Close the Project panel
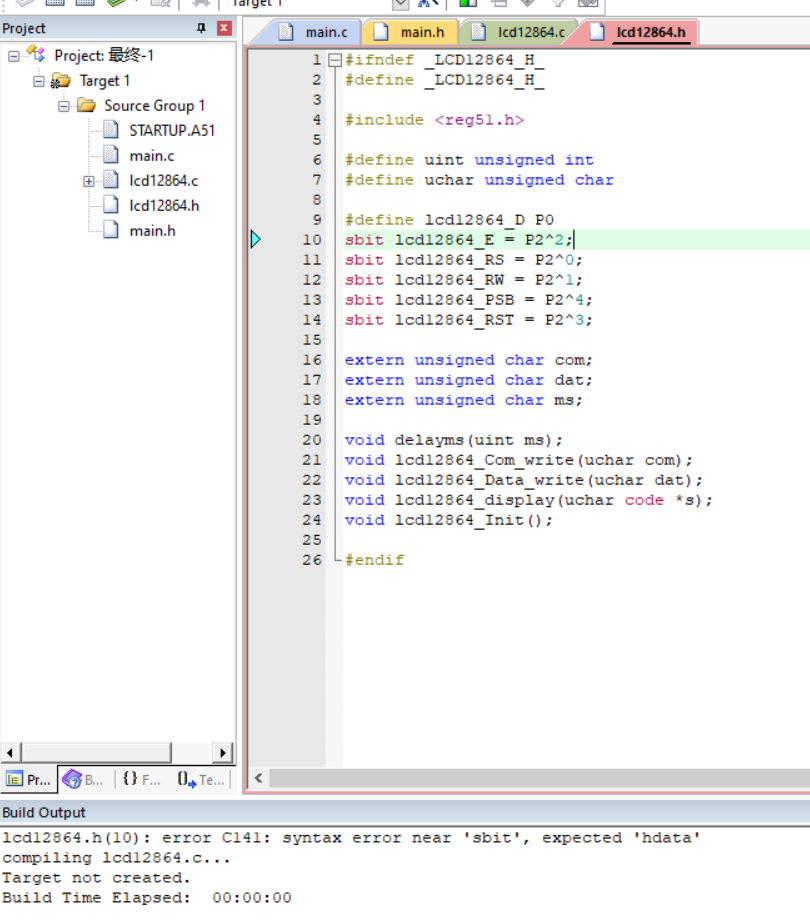This screenshot has width=810, height=921. tap(224, 28)
